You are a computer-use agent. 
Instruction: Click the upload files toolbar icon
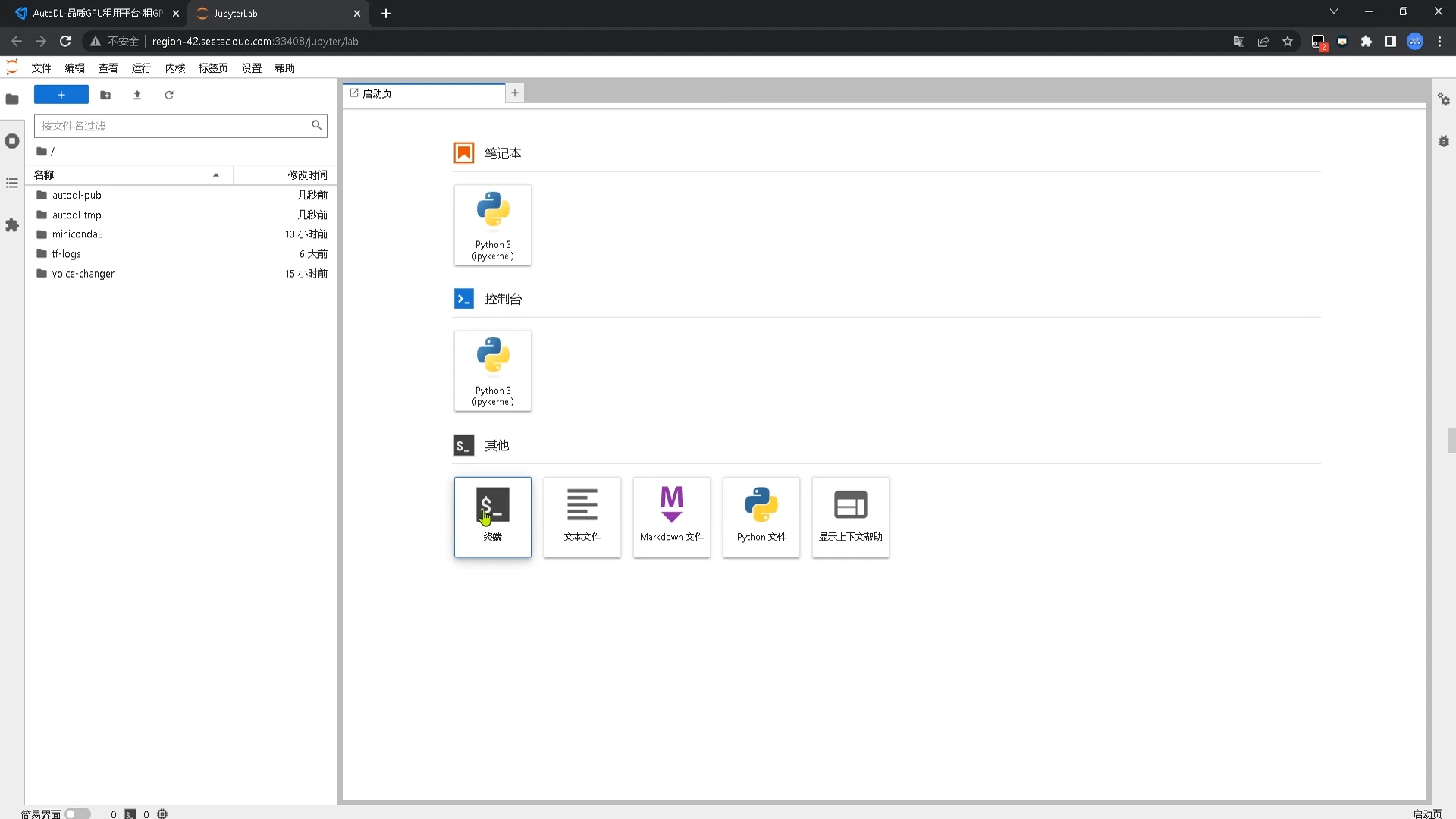pyautogui.click(x=137, y=95)
